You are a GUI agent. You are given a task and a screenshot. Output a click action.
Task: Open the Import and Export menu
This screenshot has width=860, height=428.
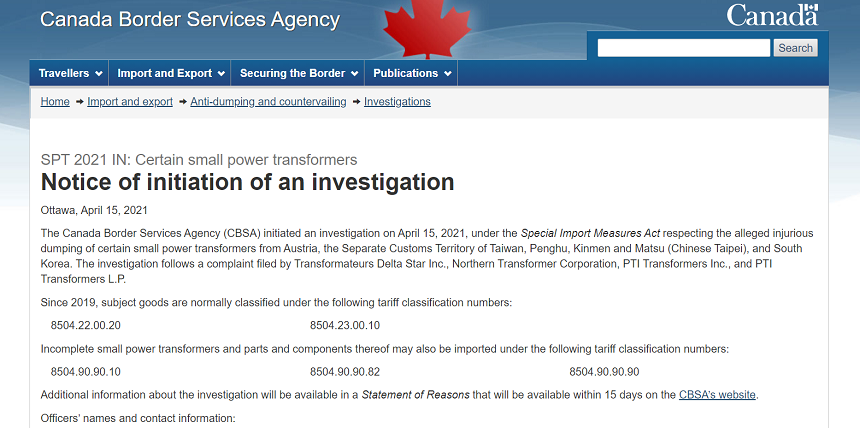(170, 73)
